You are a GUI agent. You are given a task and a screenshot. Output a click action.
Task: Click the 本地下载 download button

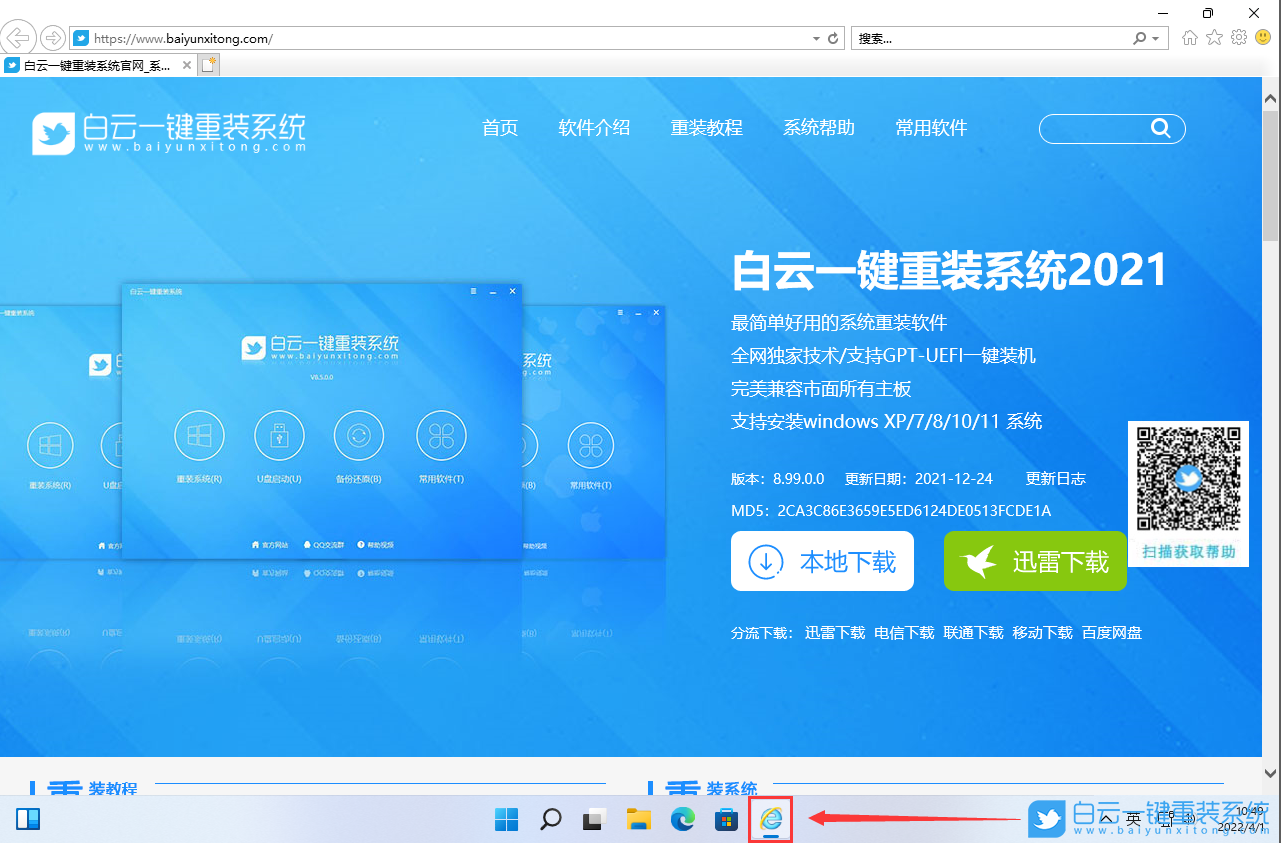[822, 561]
